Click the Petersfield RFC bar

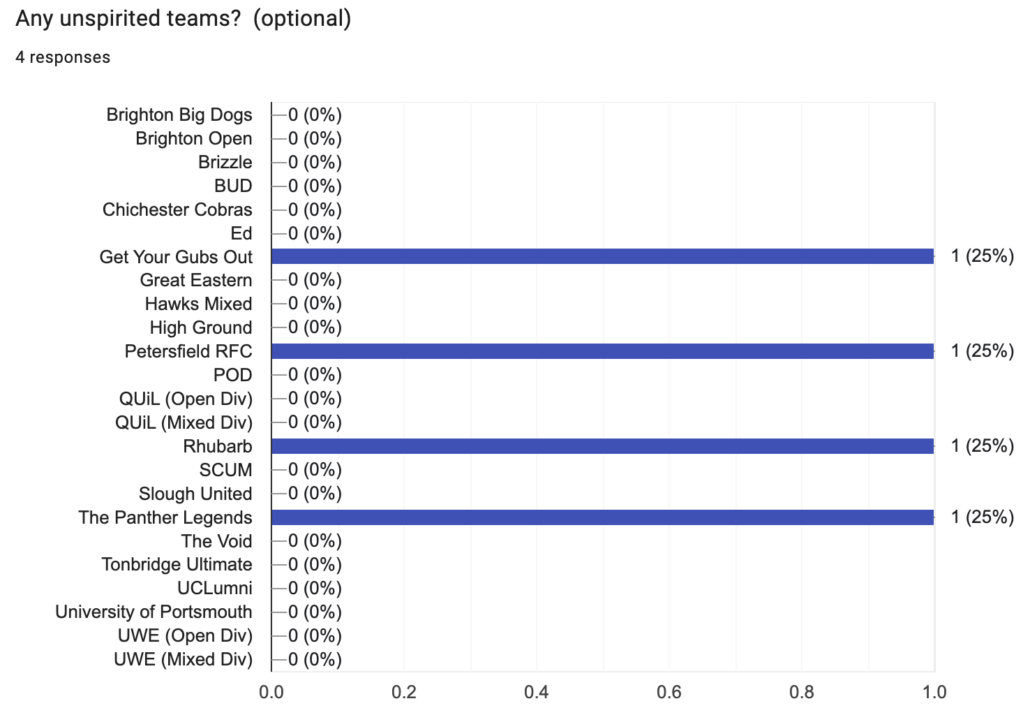[602, 351]
